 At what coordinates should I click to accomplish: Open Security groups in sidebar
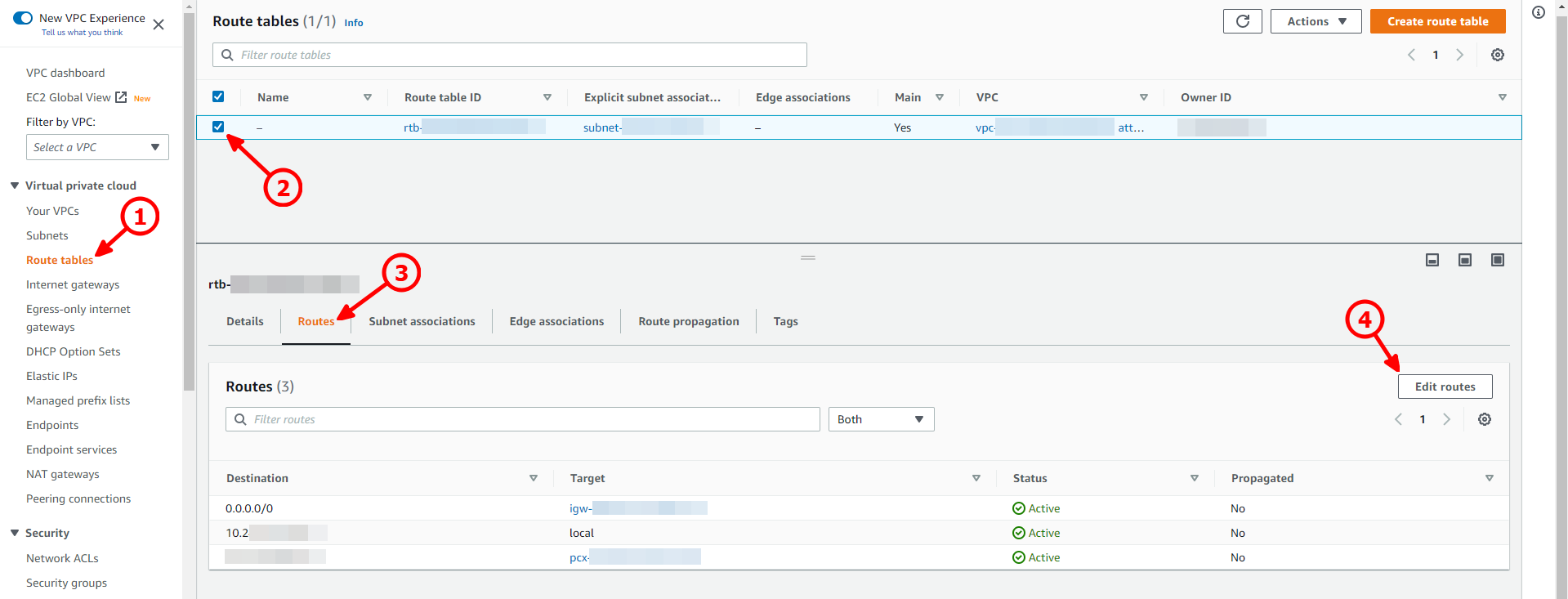click(x=67, y=583)
